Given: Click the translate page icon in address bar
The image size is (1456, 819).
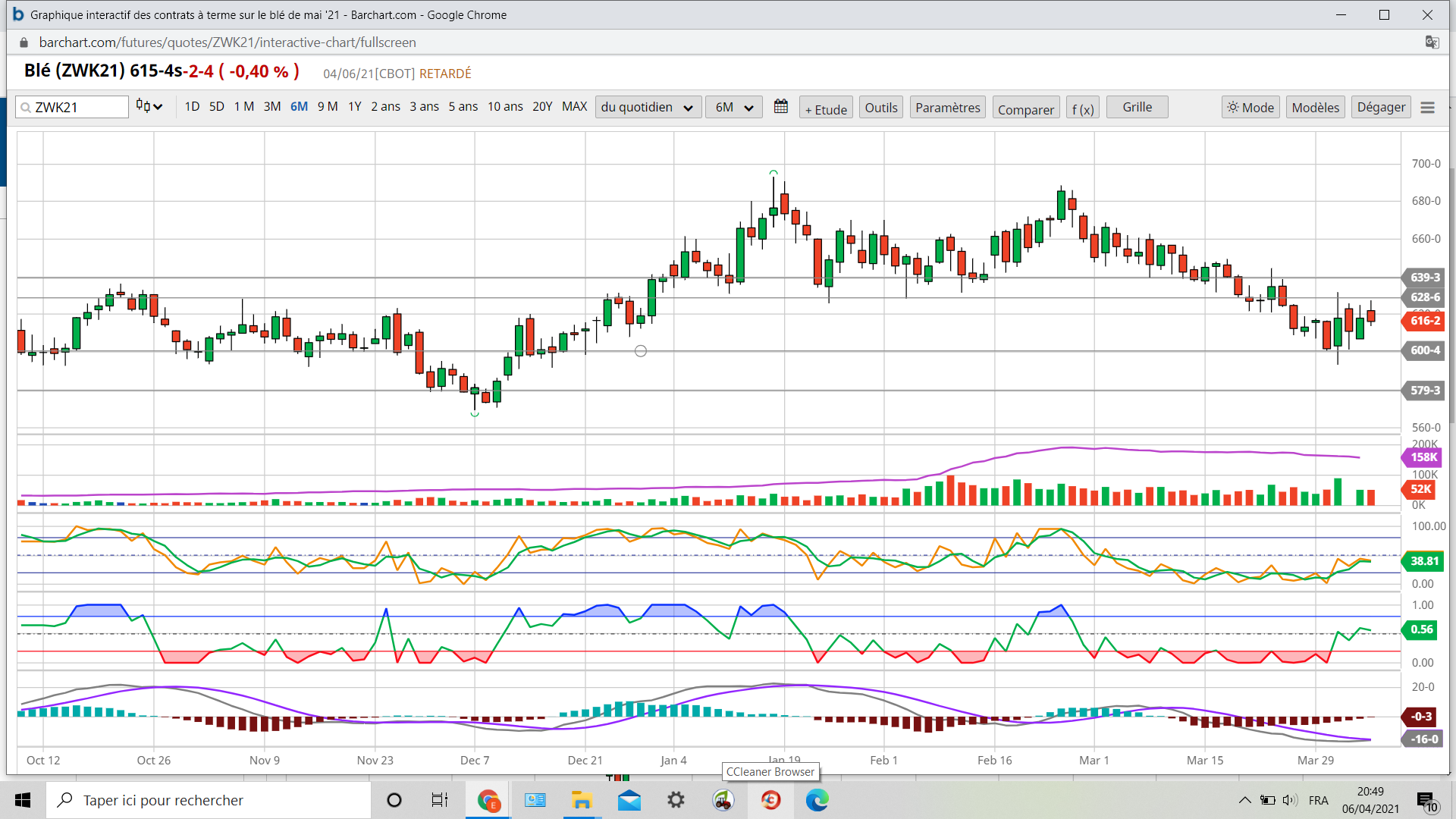Looking at the screenshot, I should 1432,42.
